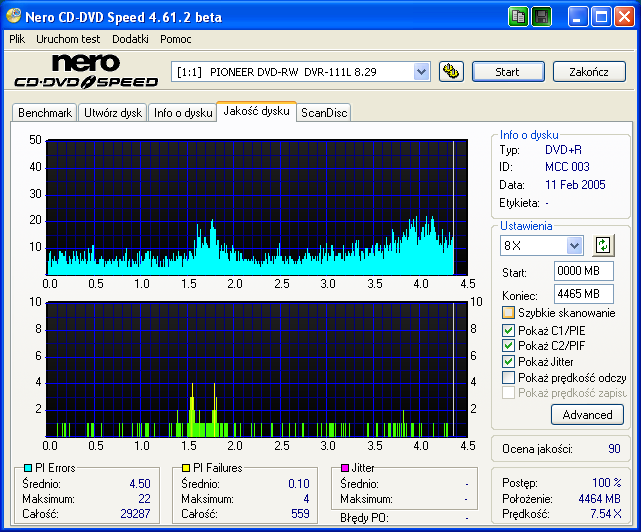
Task: Click the Start 0000 MB input field
Action: 584,271
